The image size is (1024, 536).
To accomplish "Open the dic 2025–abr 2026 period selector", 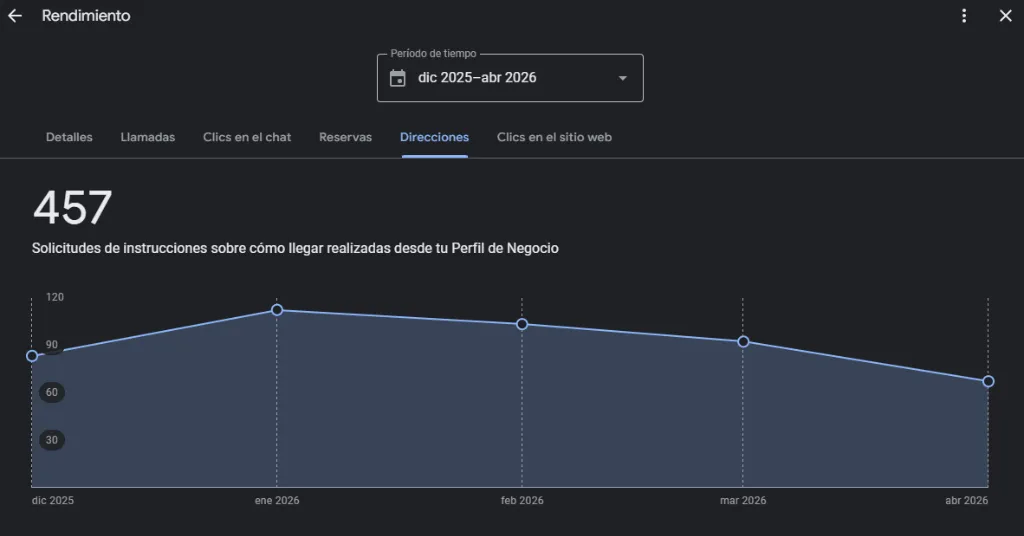I will point(510,78).
